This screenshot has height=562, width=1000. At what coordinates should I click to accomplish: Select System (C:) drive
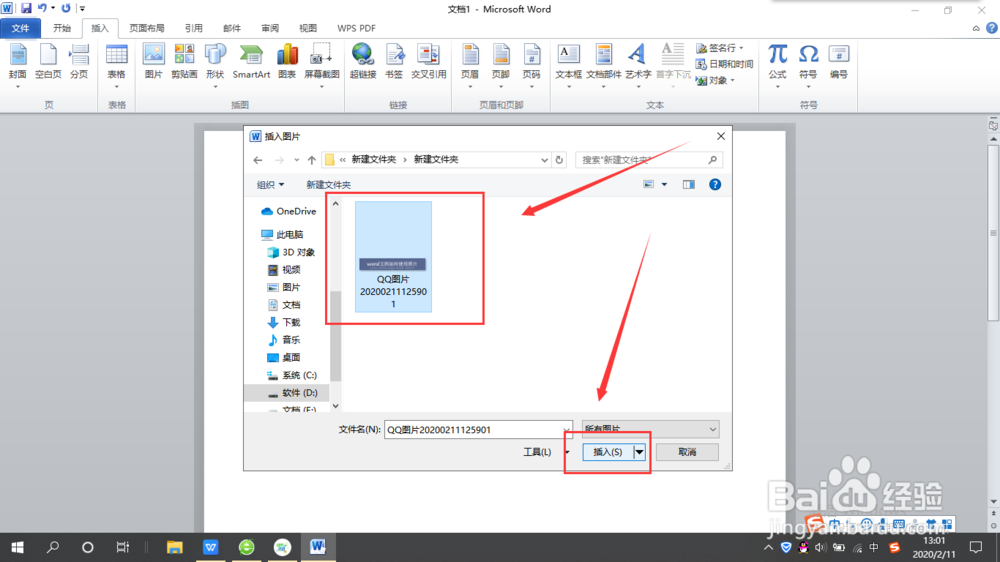coord(292,375)
